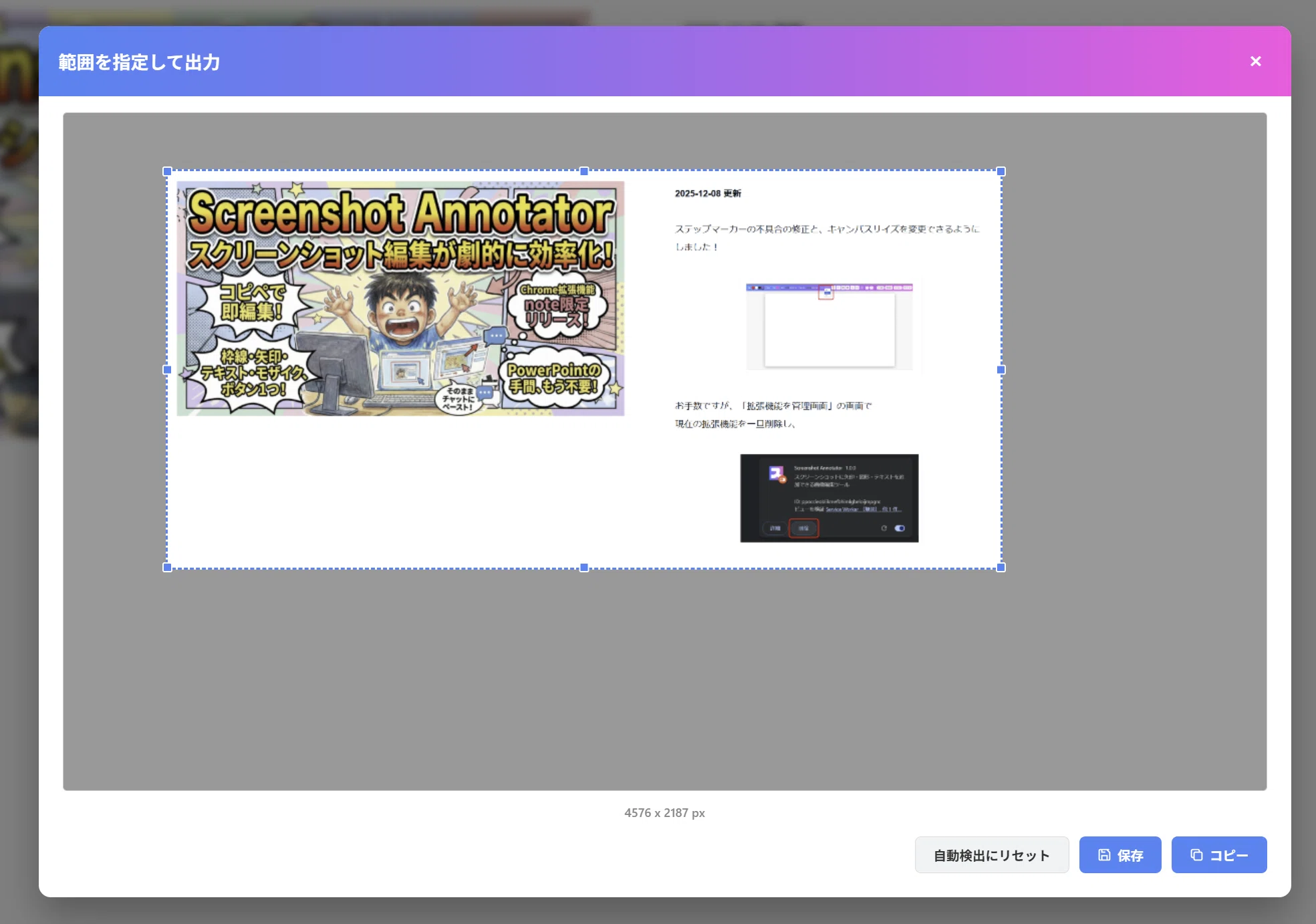Click the 自動検出にリセット button
The height and width of the screenshot is (924, 1316).
tap(991, 855)
